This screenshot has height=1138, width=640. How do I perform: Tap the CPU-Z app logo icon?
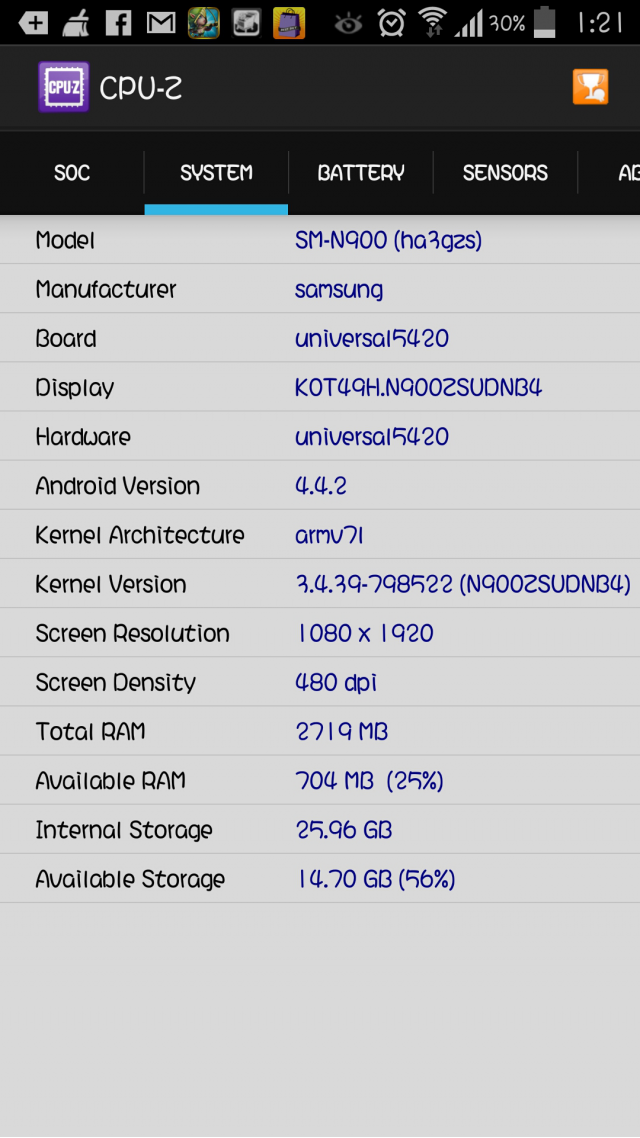click(x=64, y=87)
